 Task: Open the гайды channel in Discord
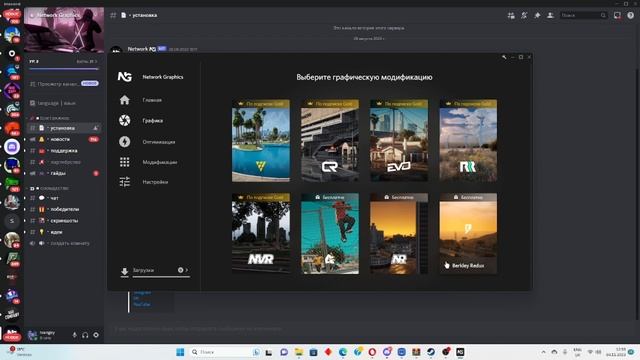(64, 173)
